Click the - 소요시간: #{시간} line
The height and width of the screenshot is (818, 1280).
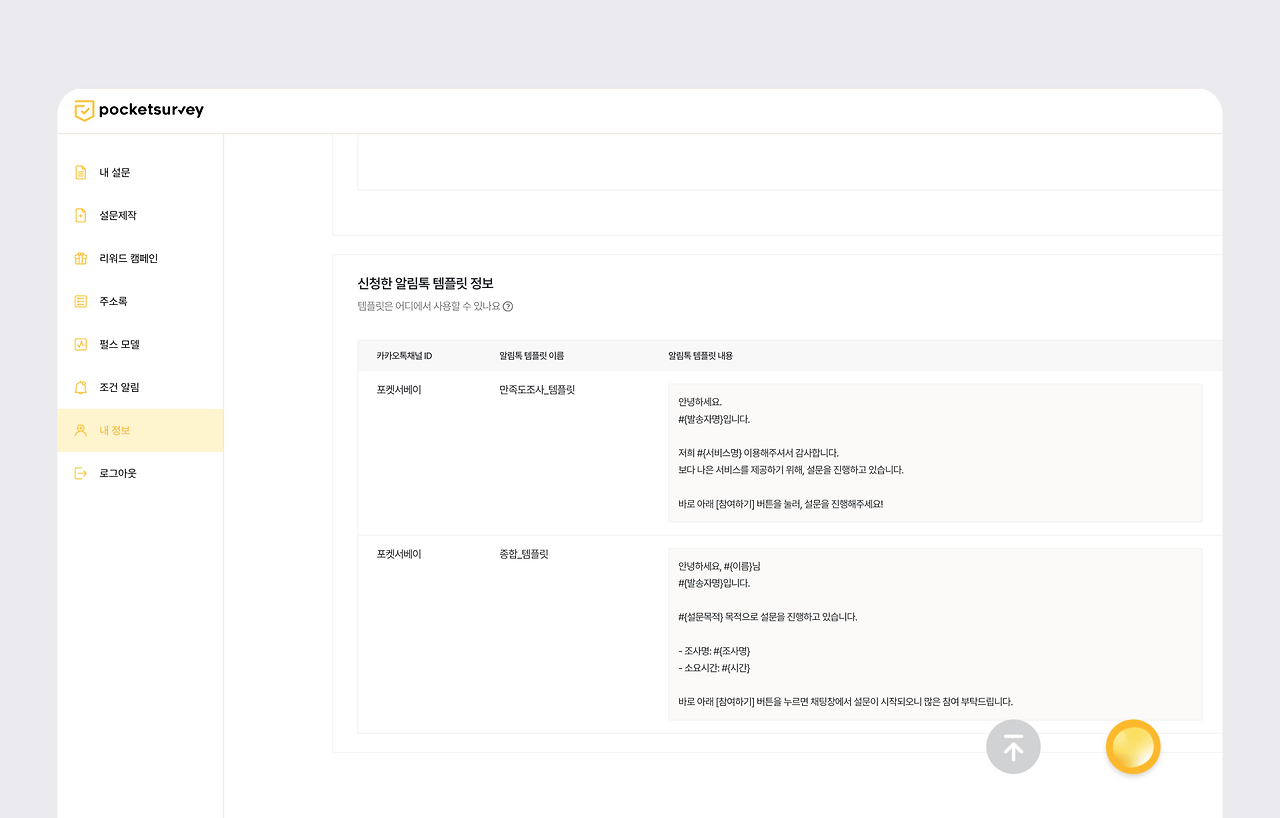[714, 668]
